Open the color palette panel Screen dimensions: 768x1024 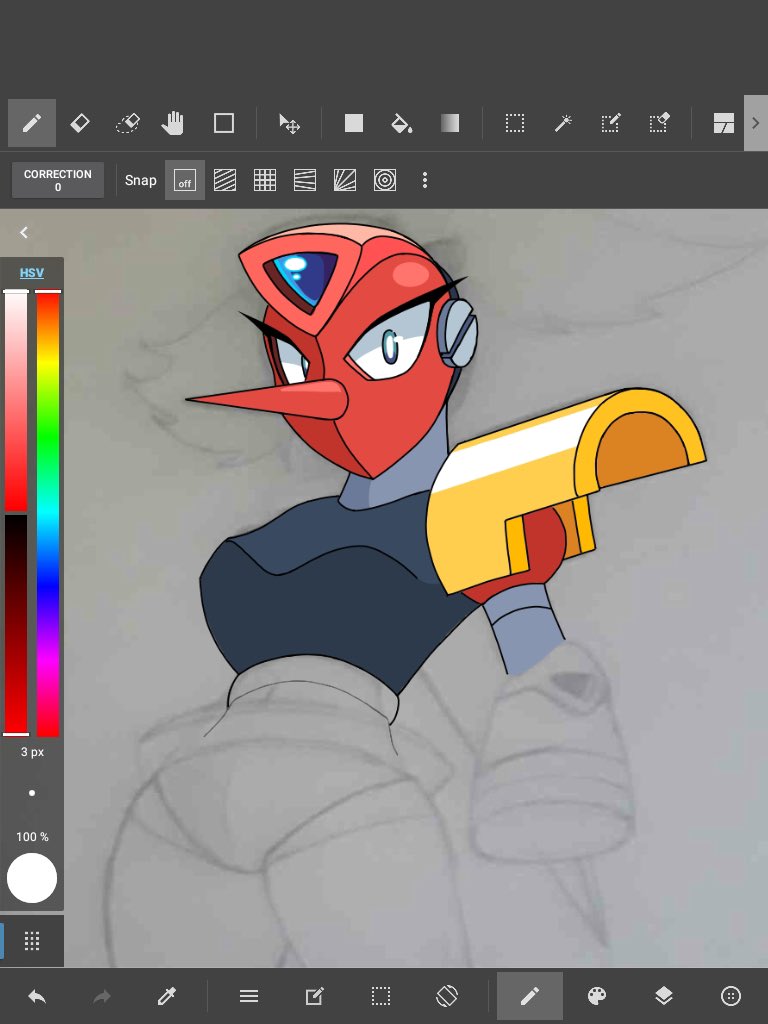click(597, 996)
